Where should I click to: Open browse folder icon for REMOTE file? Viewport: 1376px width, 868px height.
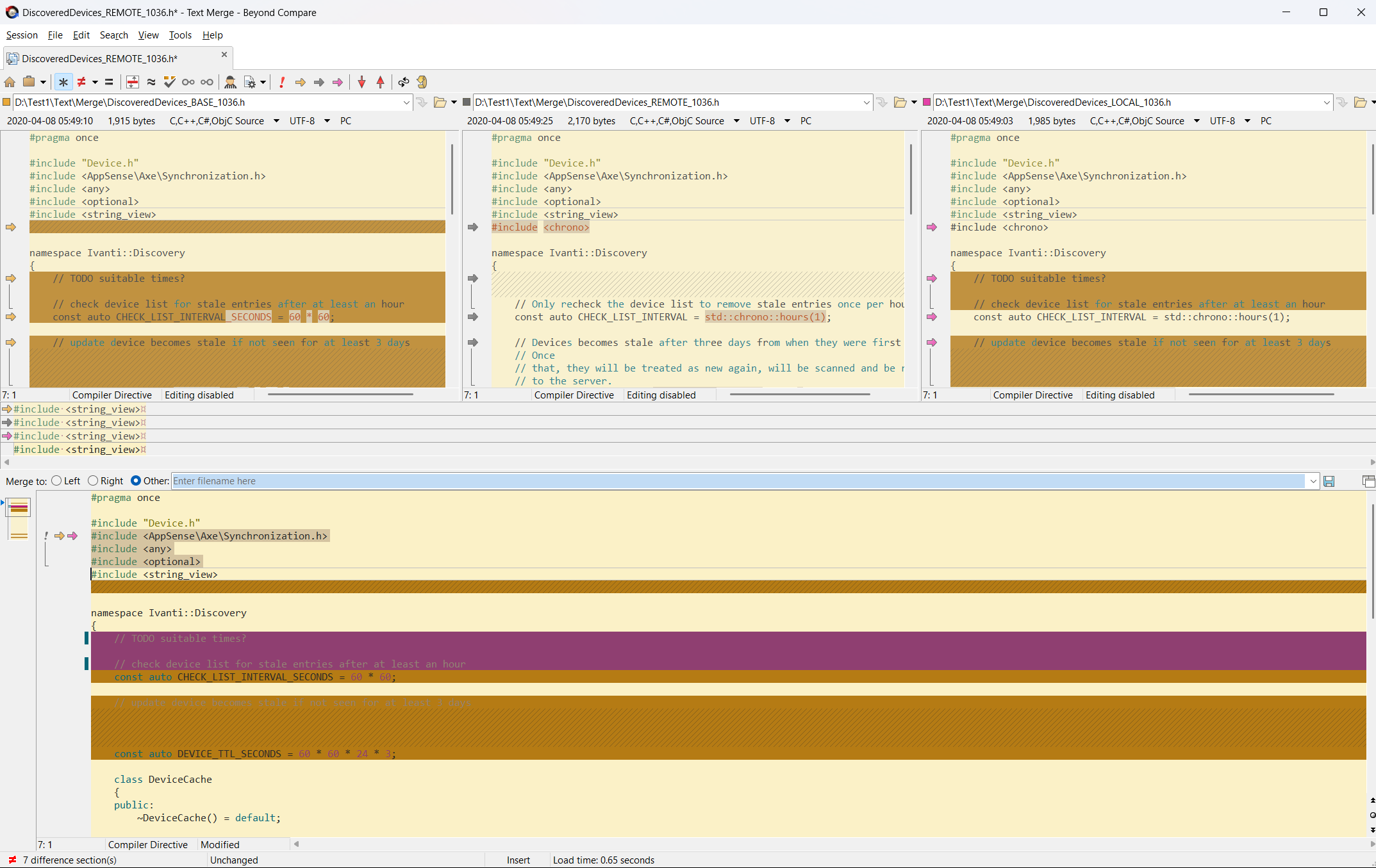click(900, 102)
